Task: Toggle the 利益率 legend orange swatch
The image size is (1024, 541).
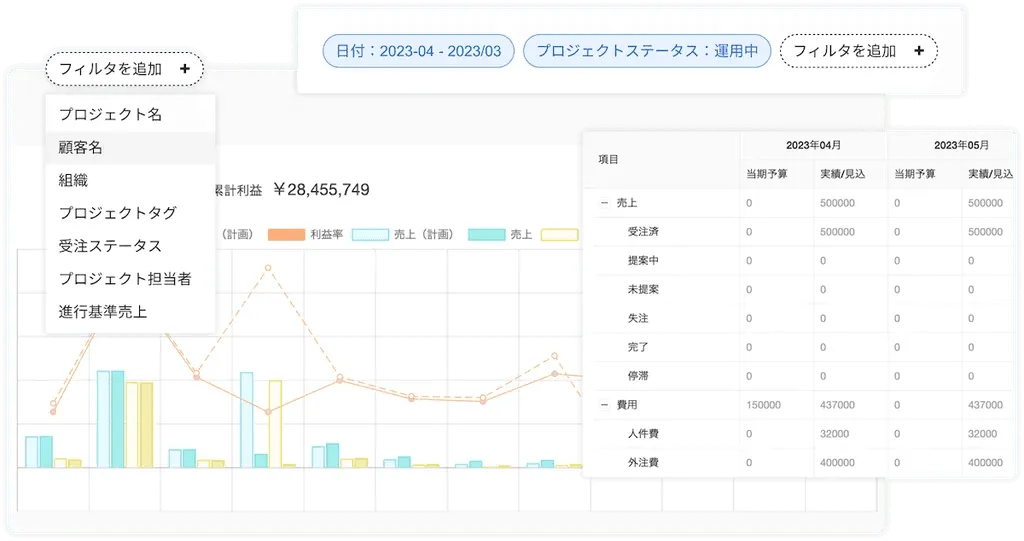Action: coord(286,235)
